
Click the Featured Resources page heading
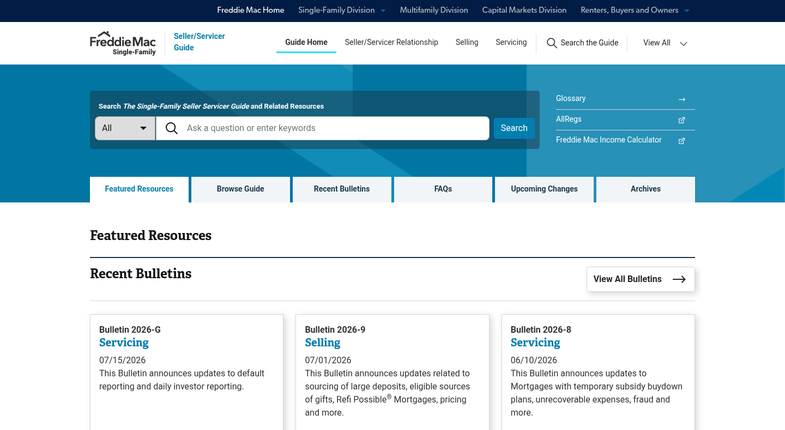click(x=151, y=236)
